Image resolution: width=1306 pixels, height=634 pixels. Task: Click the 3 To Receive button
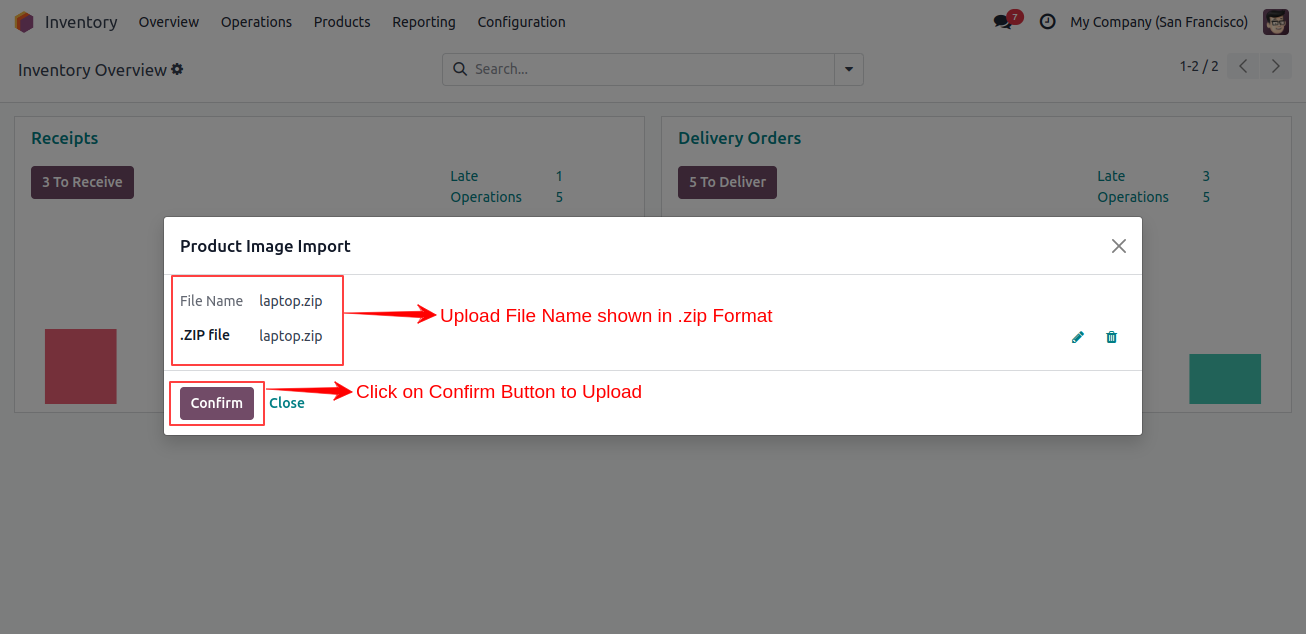(x=82, y=182)
